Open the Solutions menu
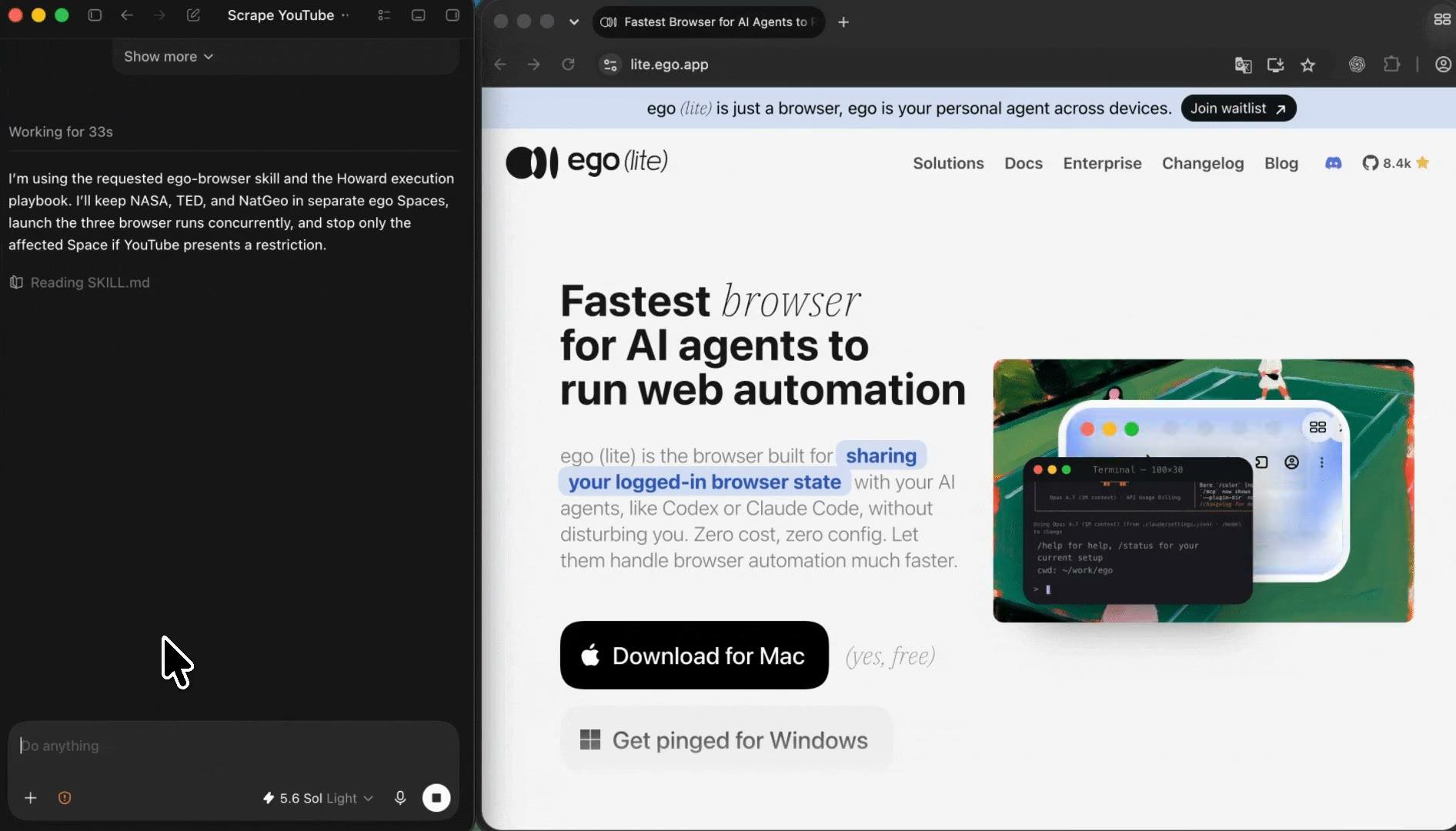This screenshot has height=831, width=1456. (948, 163)
